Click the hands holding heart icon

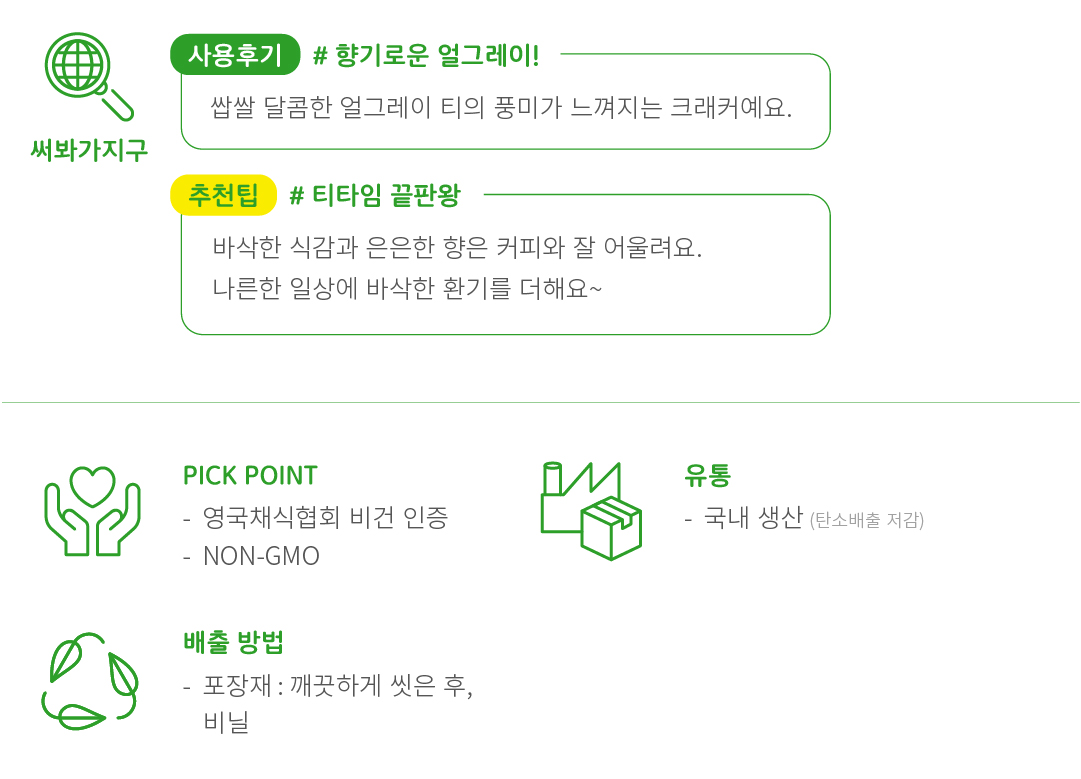point(93,511)
